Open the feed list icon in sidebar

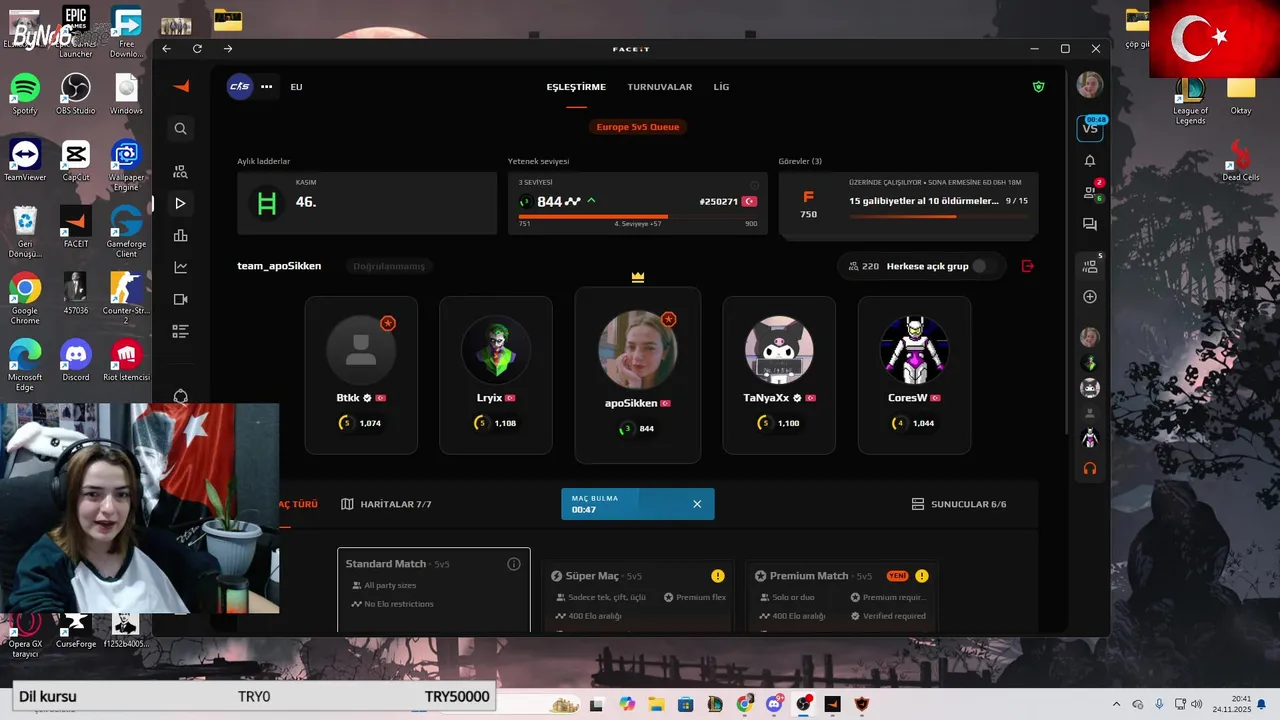(x=180, y=331)
